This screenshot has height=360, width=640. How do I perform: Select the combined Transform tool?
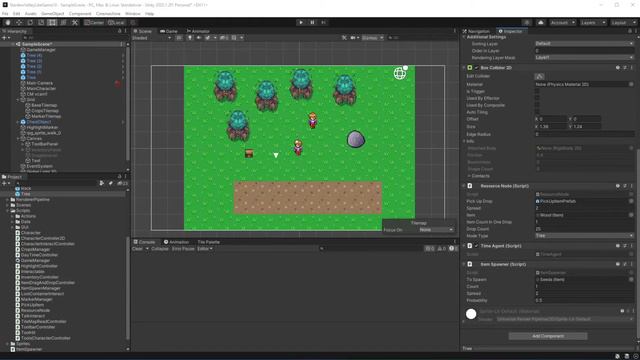point(63,22)
